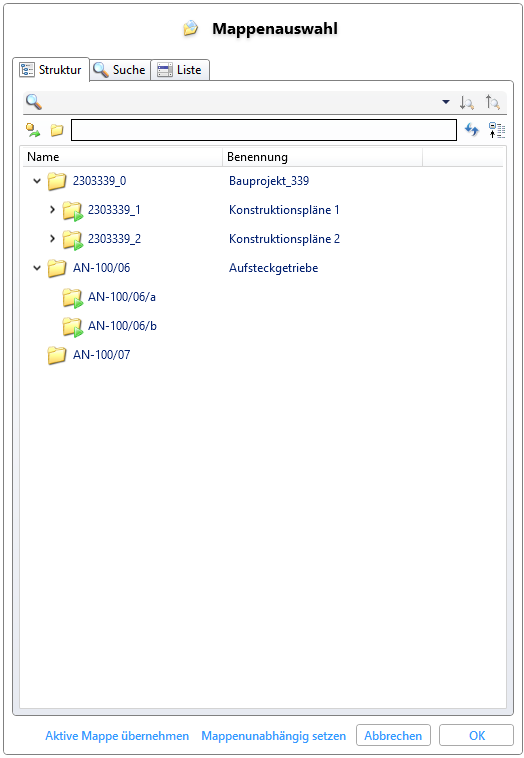This screenshot has width=524, height=758.
Task: Expand the 2303339_2 folder node
Action: coord(52,239)
